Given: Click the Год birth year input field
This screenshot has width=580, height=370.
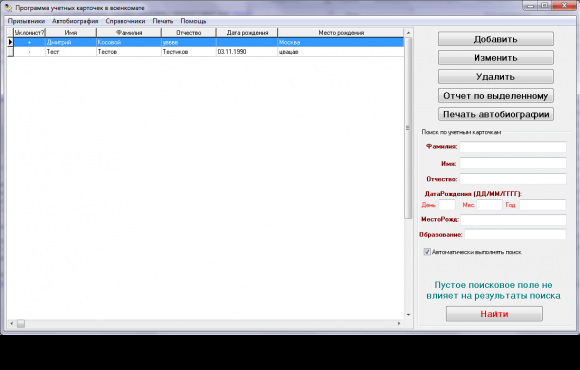Looking at the screenshot, I should pos(543,205).
